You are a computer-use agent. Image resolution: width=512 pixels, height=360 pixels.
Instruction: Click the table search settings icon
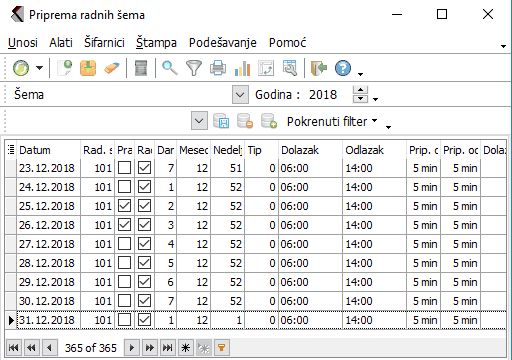pyautogui.click(x=290, y=68)
